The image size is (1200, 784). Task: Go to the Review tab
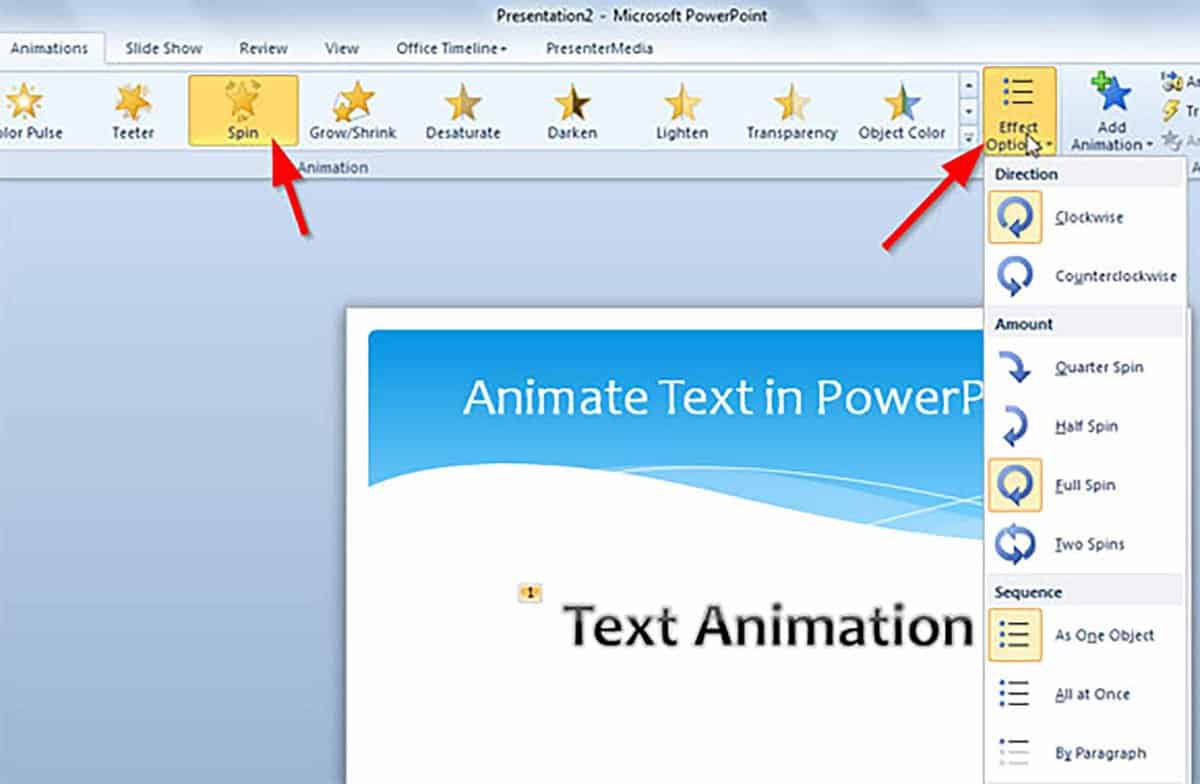[264, 48]
